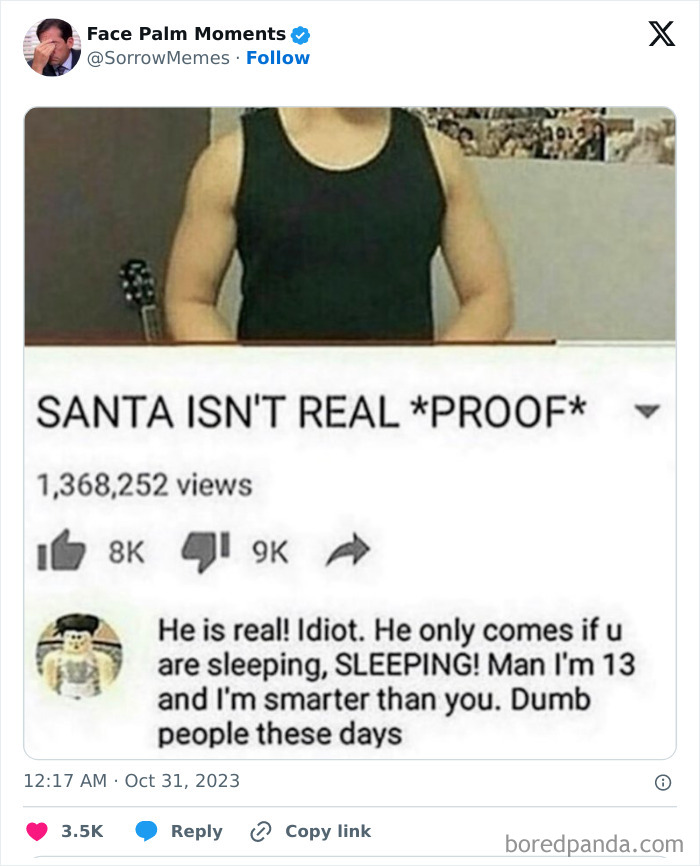Click the blue reply speech bubble icon
The height and width of the screenshot is (866, 700).
146,831
